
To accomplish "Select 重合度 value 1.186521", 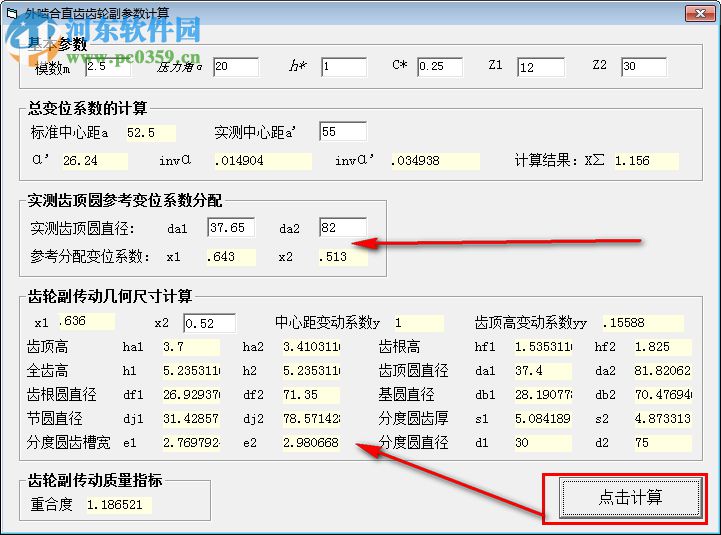I will point(119,505).
